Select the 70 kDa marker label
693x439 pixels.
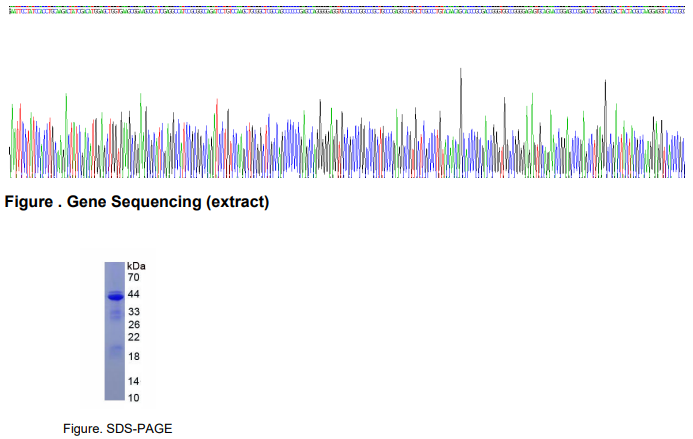(x=134, y=277)
